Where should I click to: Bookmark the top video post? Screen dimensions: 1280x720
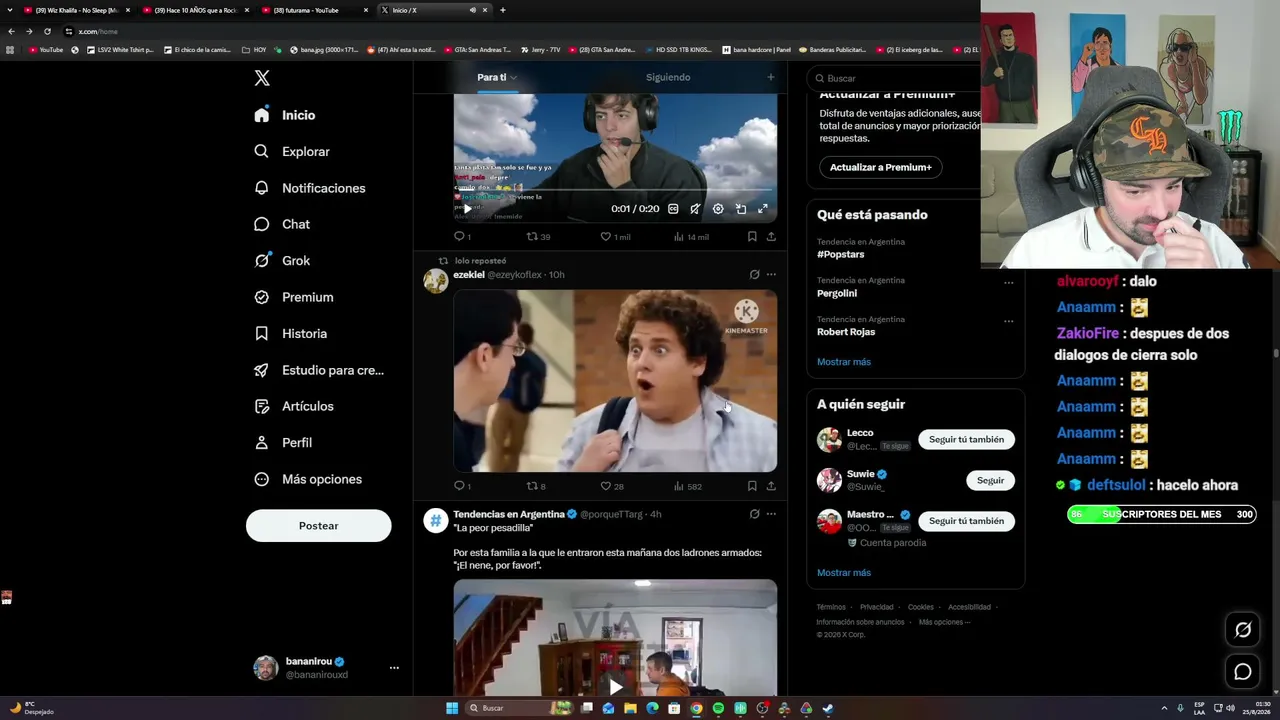tap(752, 237)
